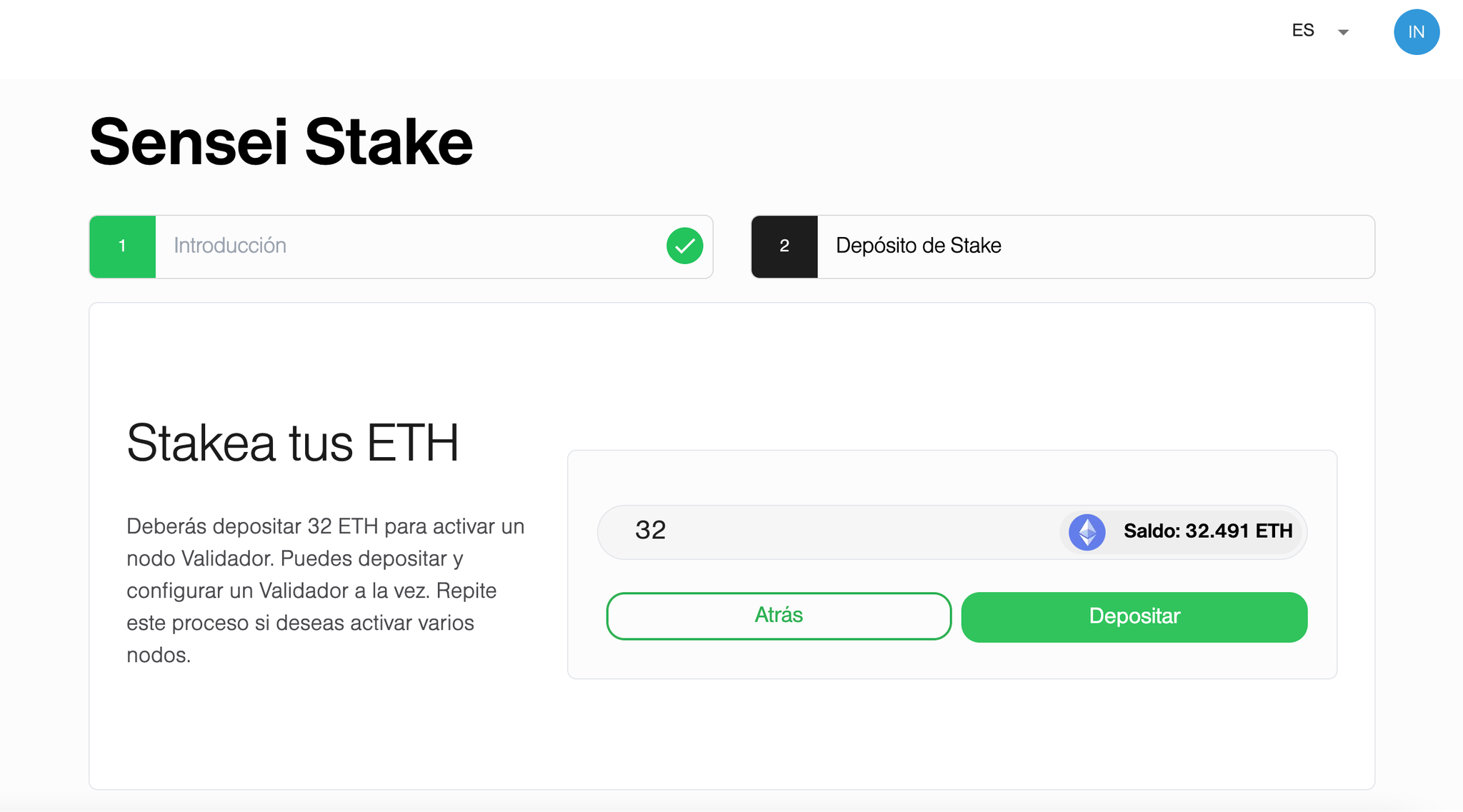1463x812 pixels.
Task: Click Atrás to go back
Action: [778, 615]
